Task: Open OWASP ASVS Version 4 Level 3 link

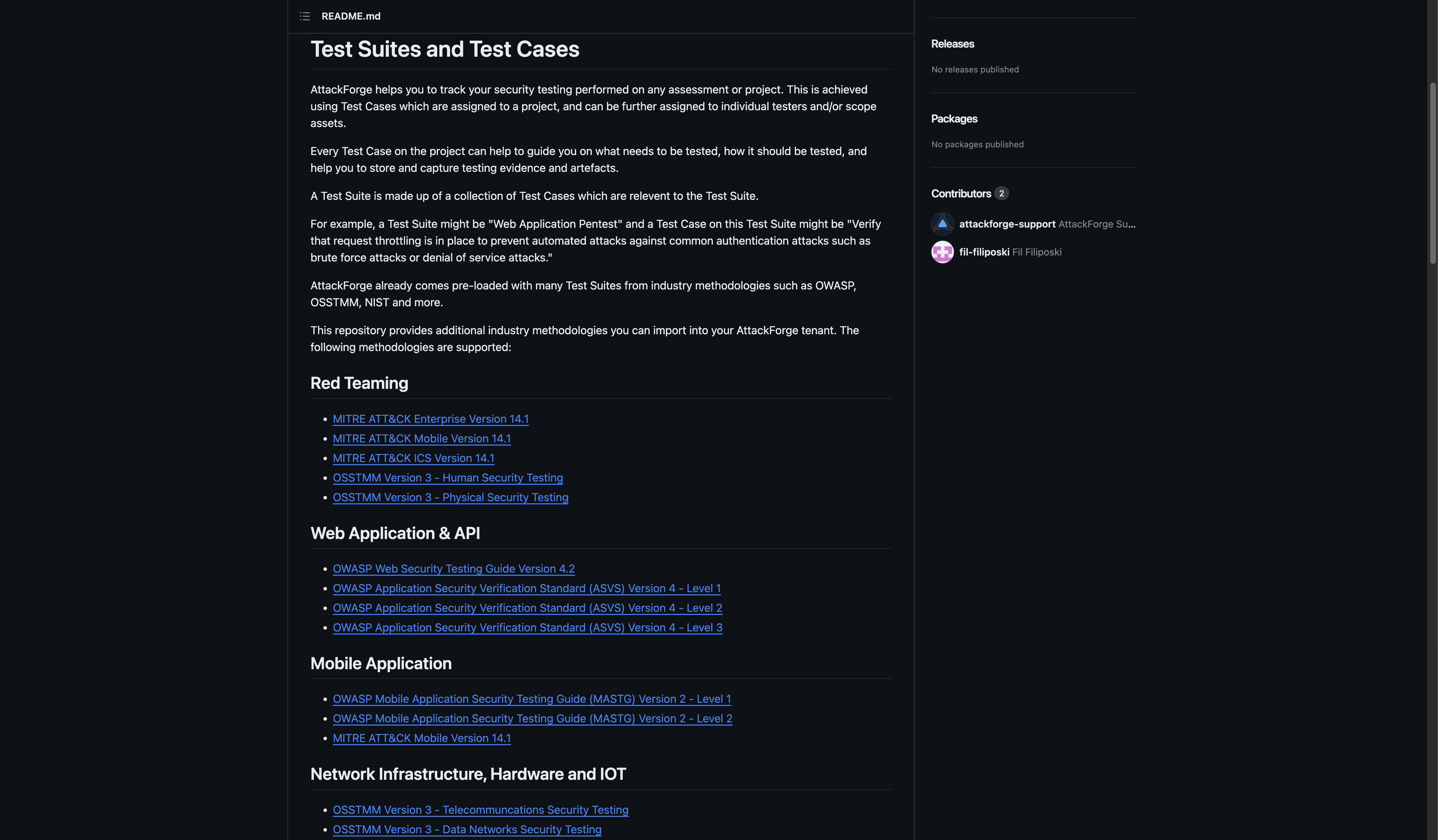Action: point(528,627)
